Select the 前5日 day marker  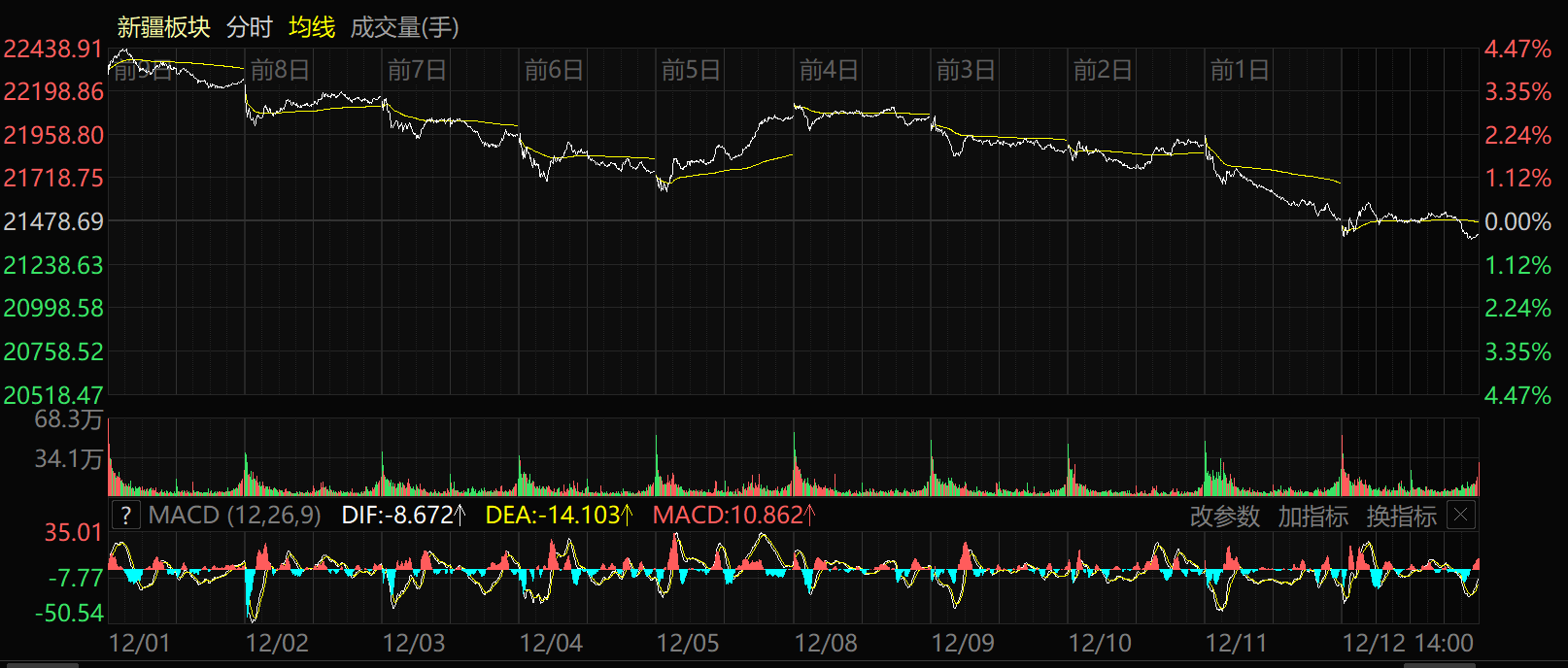[691, 70]
